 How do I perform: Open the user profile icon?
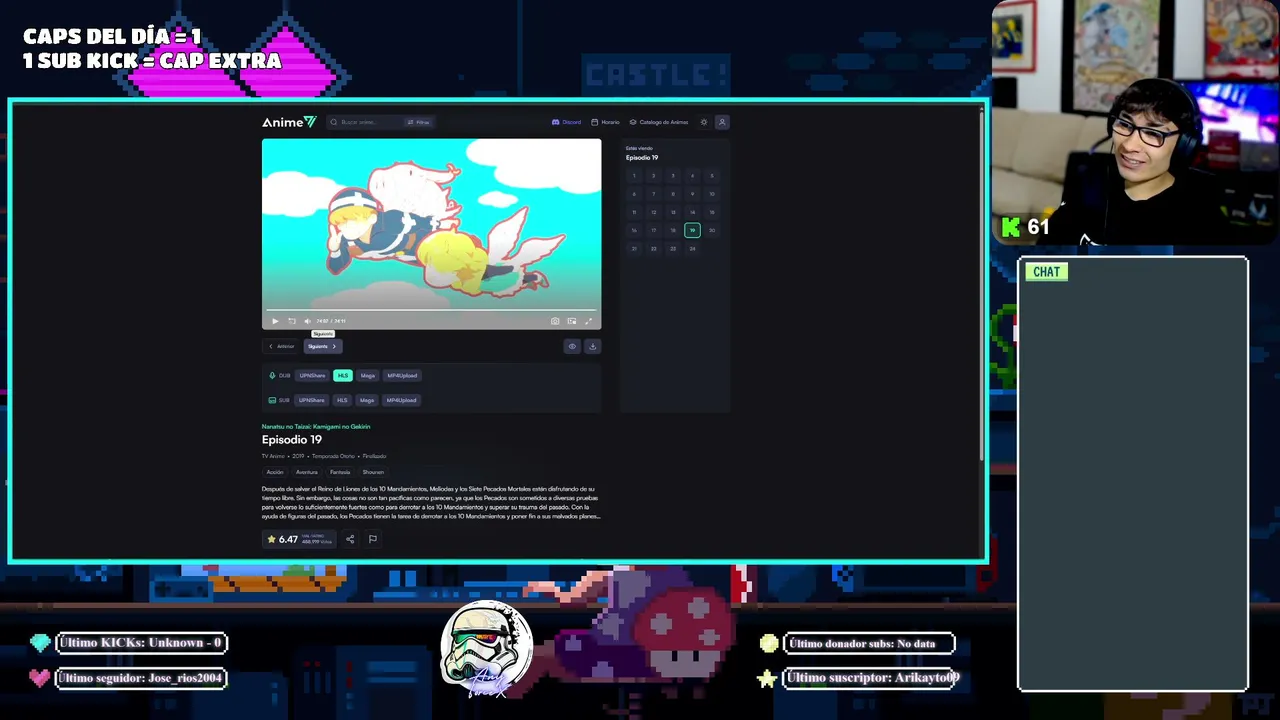click(x=722, y=122)
